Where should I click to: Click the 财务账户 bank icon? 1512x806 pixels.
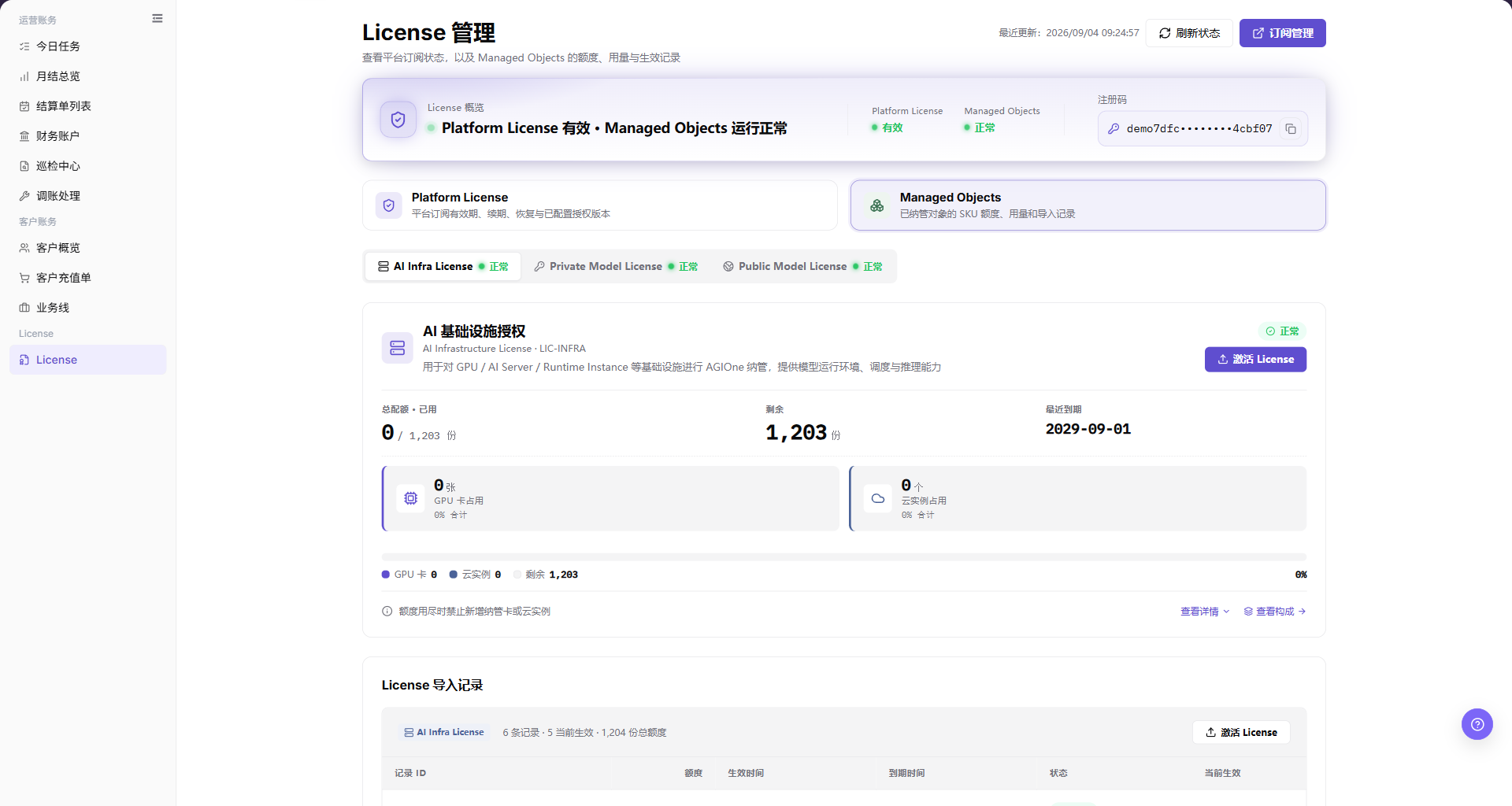coord(24,136)
